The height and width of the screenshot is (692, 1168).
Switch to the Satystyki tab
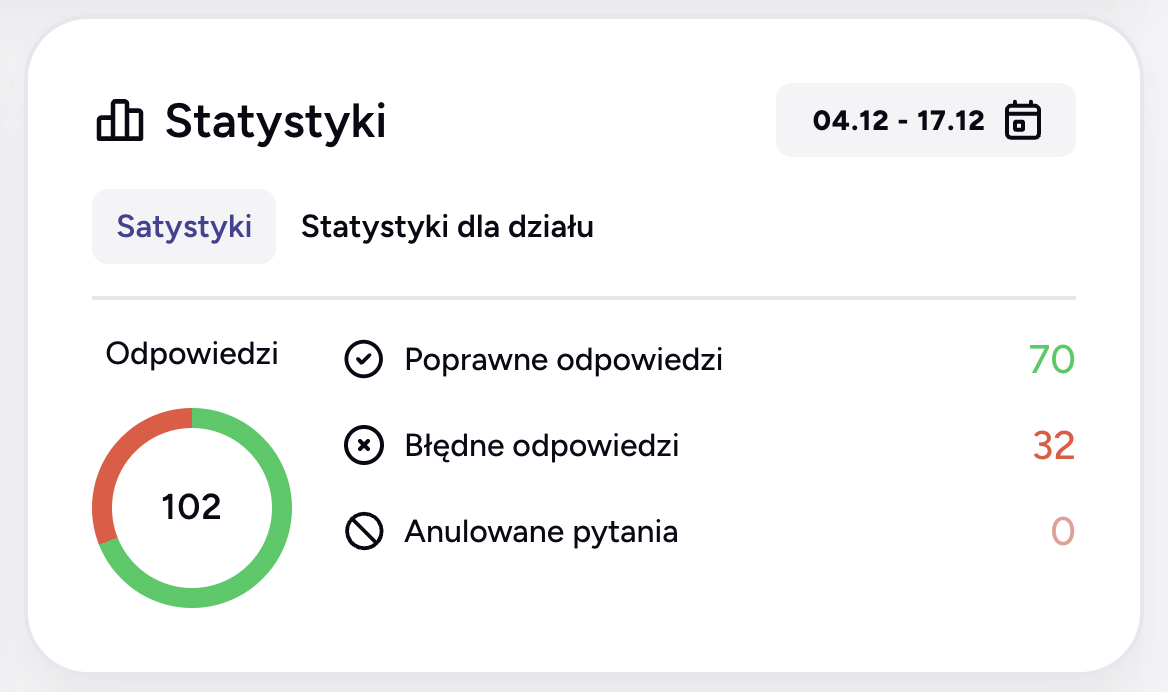(184, 227)
